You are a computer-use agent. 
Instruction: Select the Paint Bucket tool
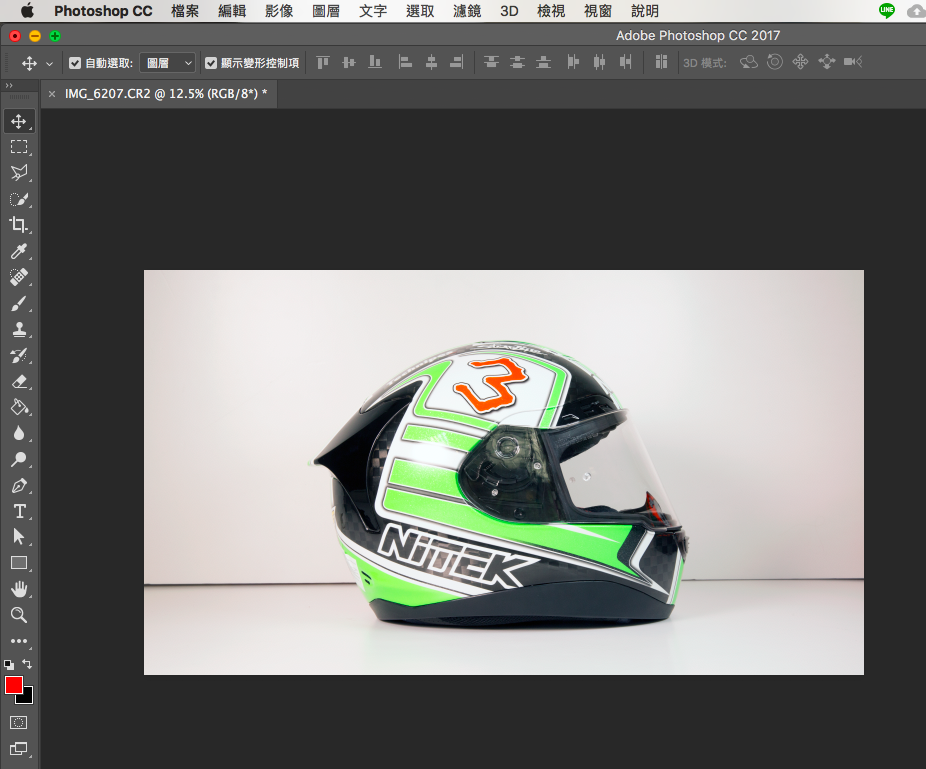[19, 408]
